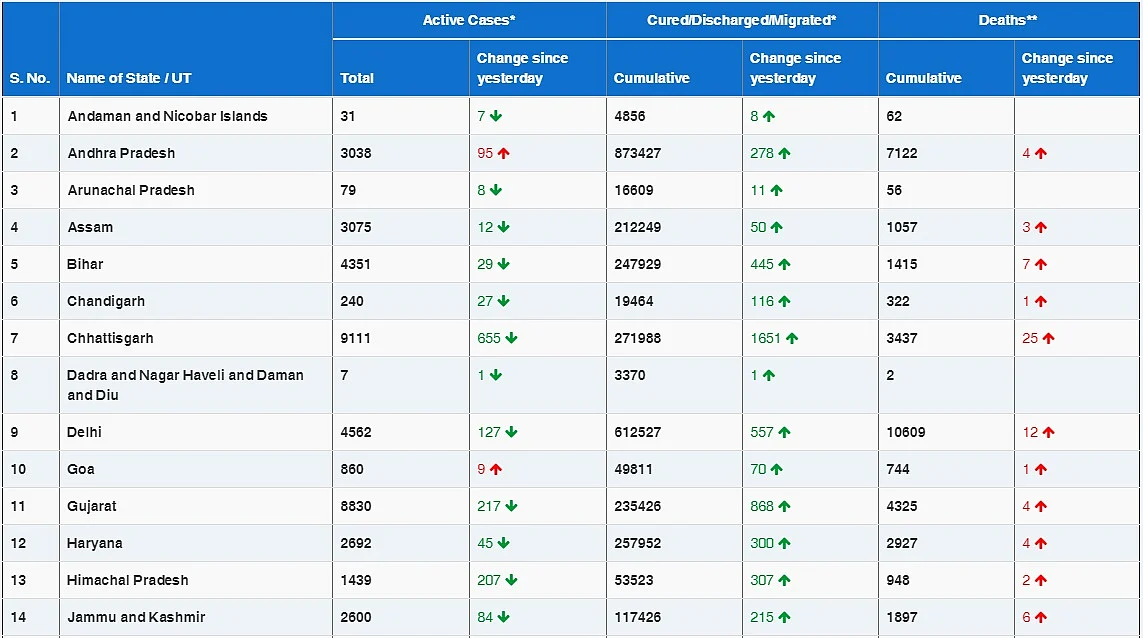Click Goa deaths cumulative '744'
Viewport: 1143px width, 638px height.
pyautogui.click(x=898, y=470)
